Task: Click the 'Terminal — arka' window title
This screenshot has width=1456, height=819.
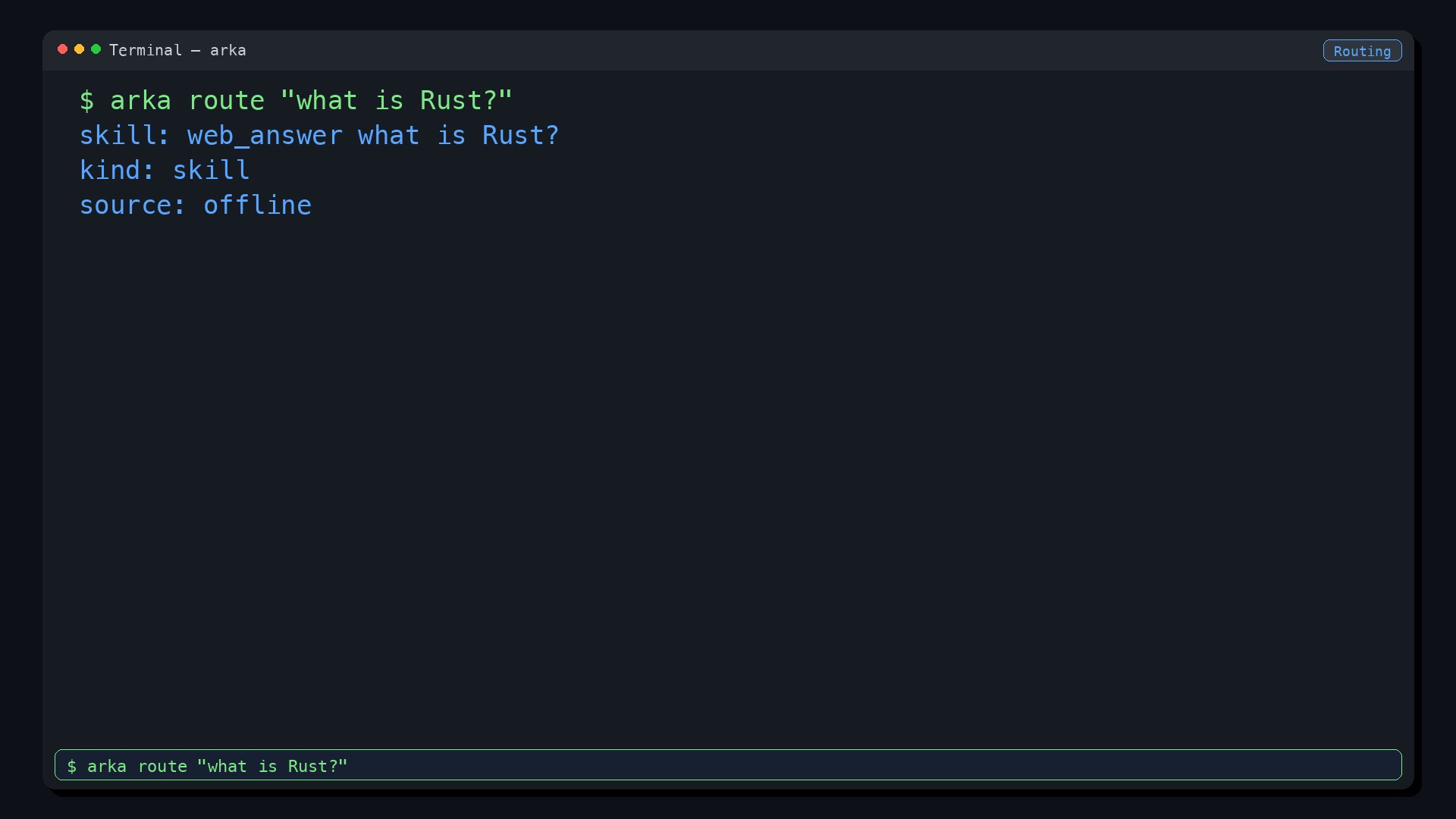Action: 177,50
